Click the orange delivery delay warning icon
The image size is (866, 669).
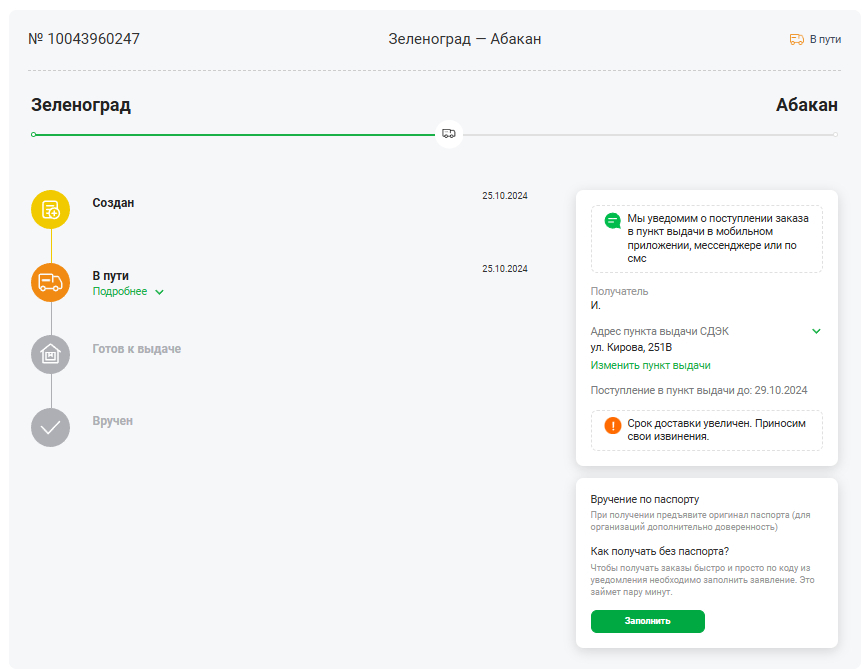(613, 425)
